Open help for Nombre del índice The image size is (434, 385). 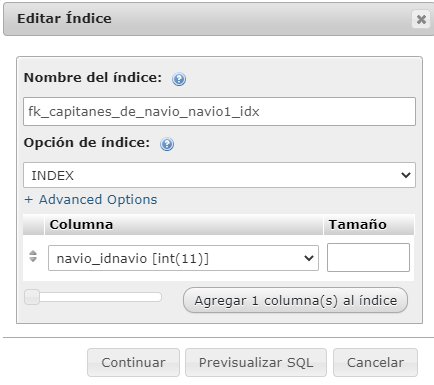click(x=179, y=79)
